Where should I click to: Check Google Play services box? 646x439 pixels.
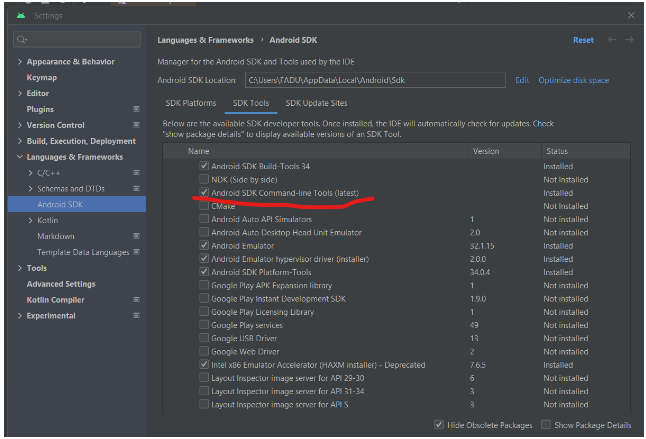pyautogui.click(x=204, y=325)
